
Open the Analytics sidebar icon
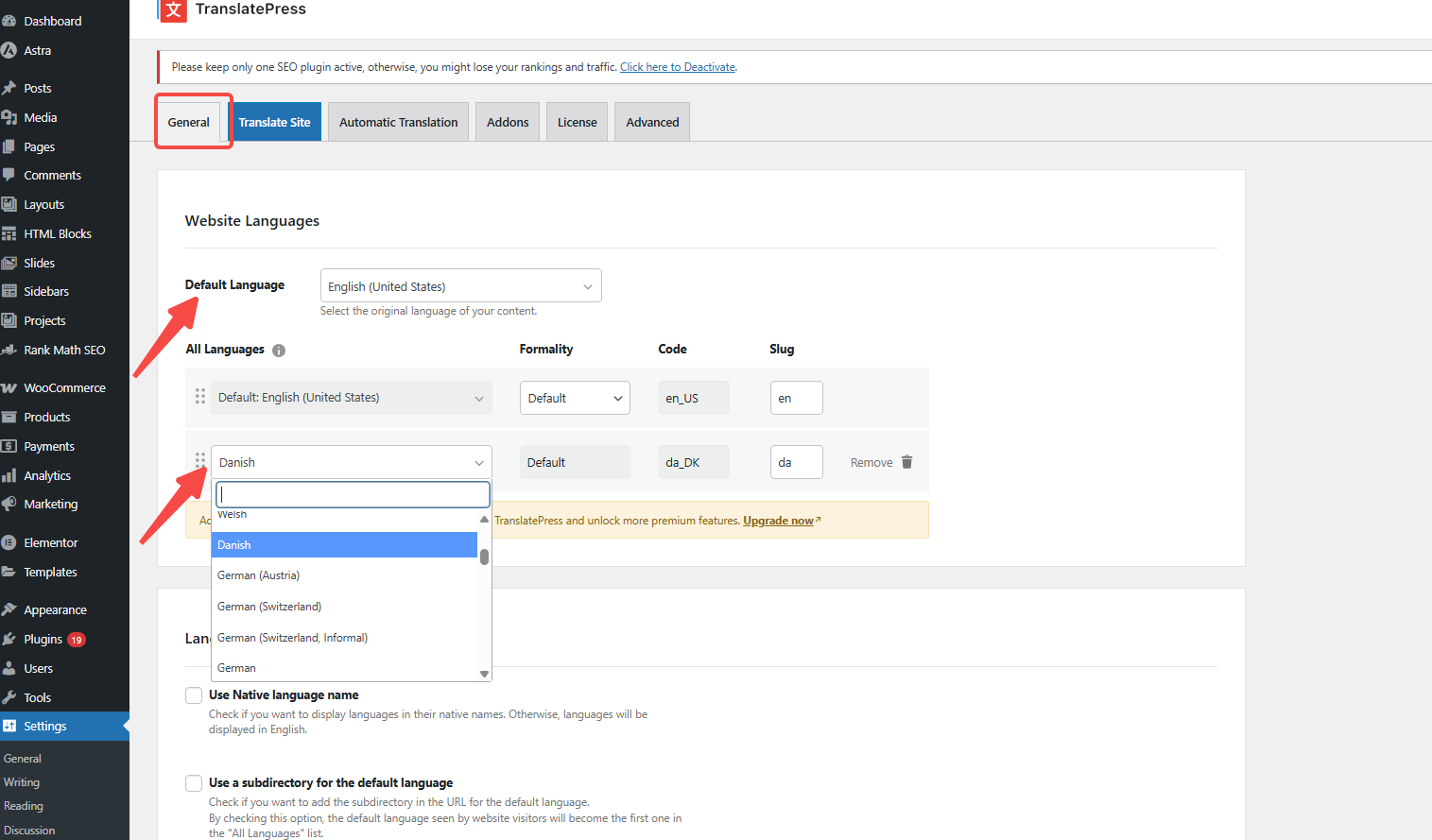point(13,474)
